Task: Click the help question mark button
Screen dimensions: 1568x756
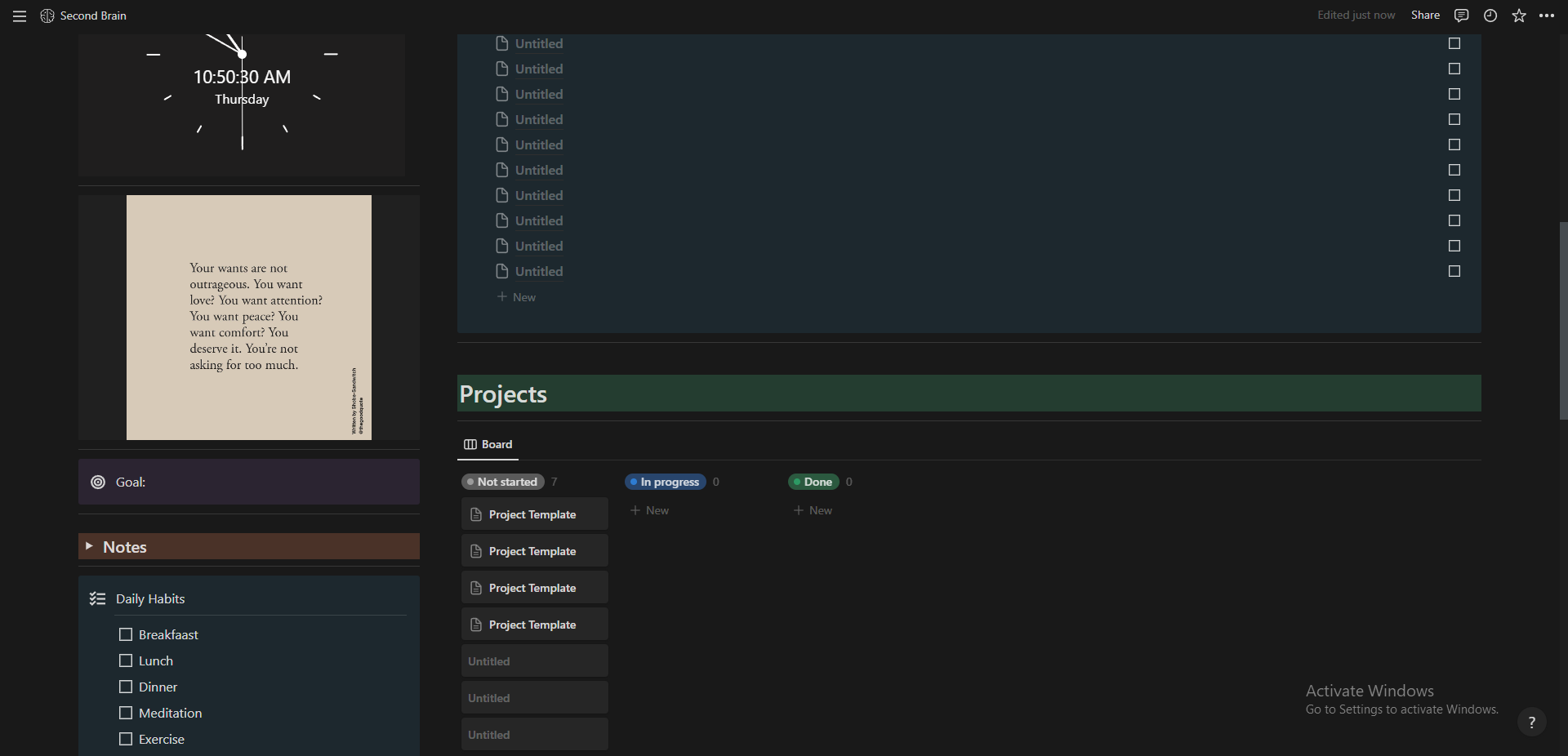Action: coord(1531,722)
